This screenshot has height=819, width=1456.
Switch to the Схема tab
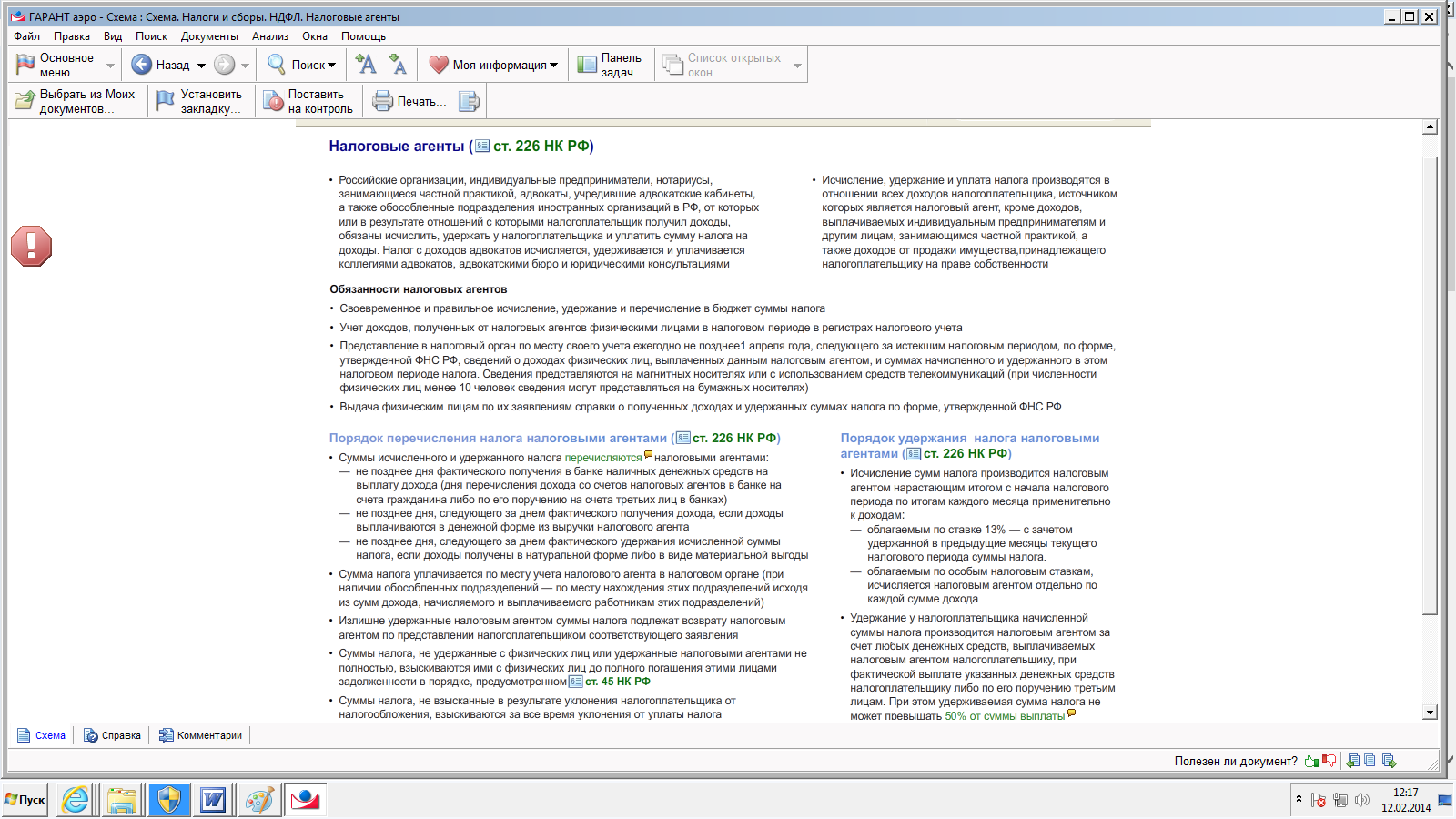click(42, 735)
